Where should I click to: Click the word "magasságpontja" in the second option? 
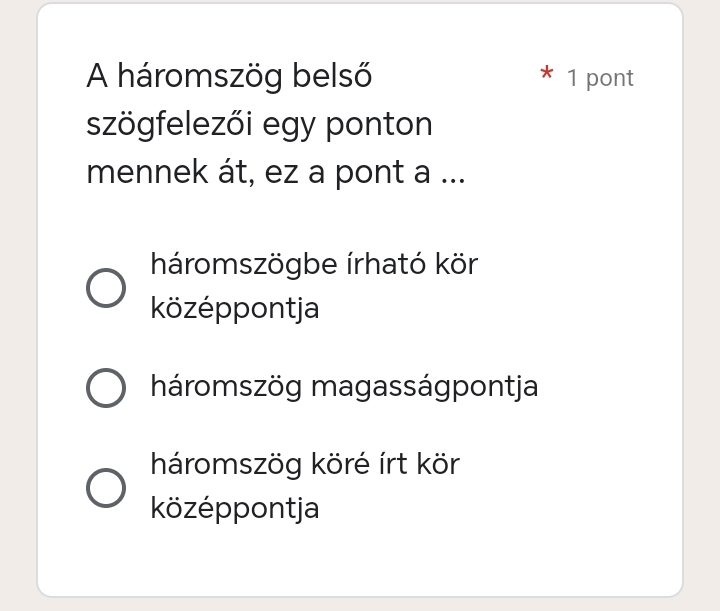(x=425, y=387)
